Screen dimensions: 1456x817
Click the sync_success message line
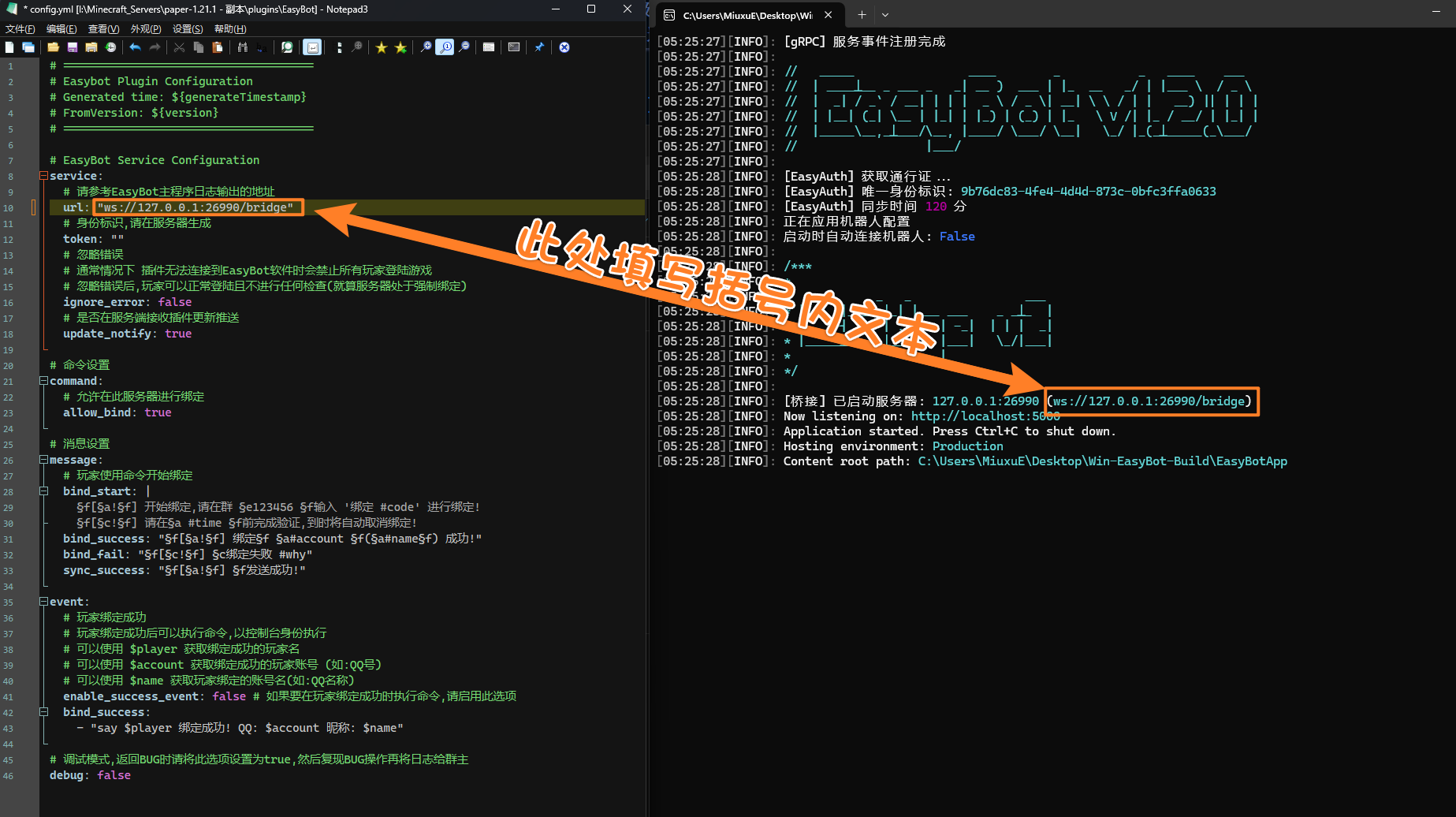point(184,570)
